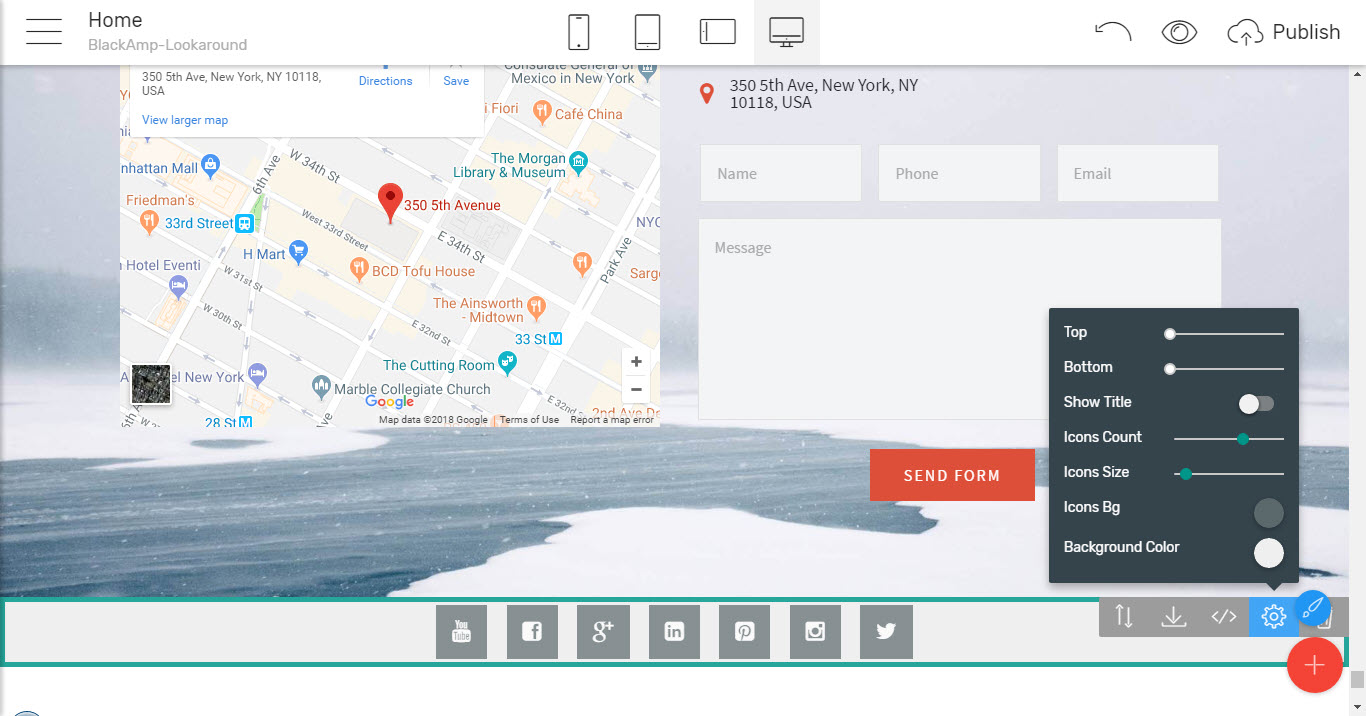The width and height of the screenshot is (1366, 716).
Task: Click the move block arrows icon
Action: coord(1124,617)
